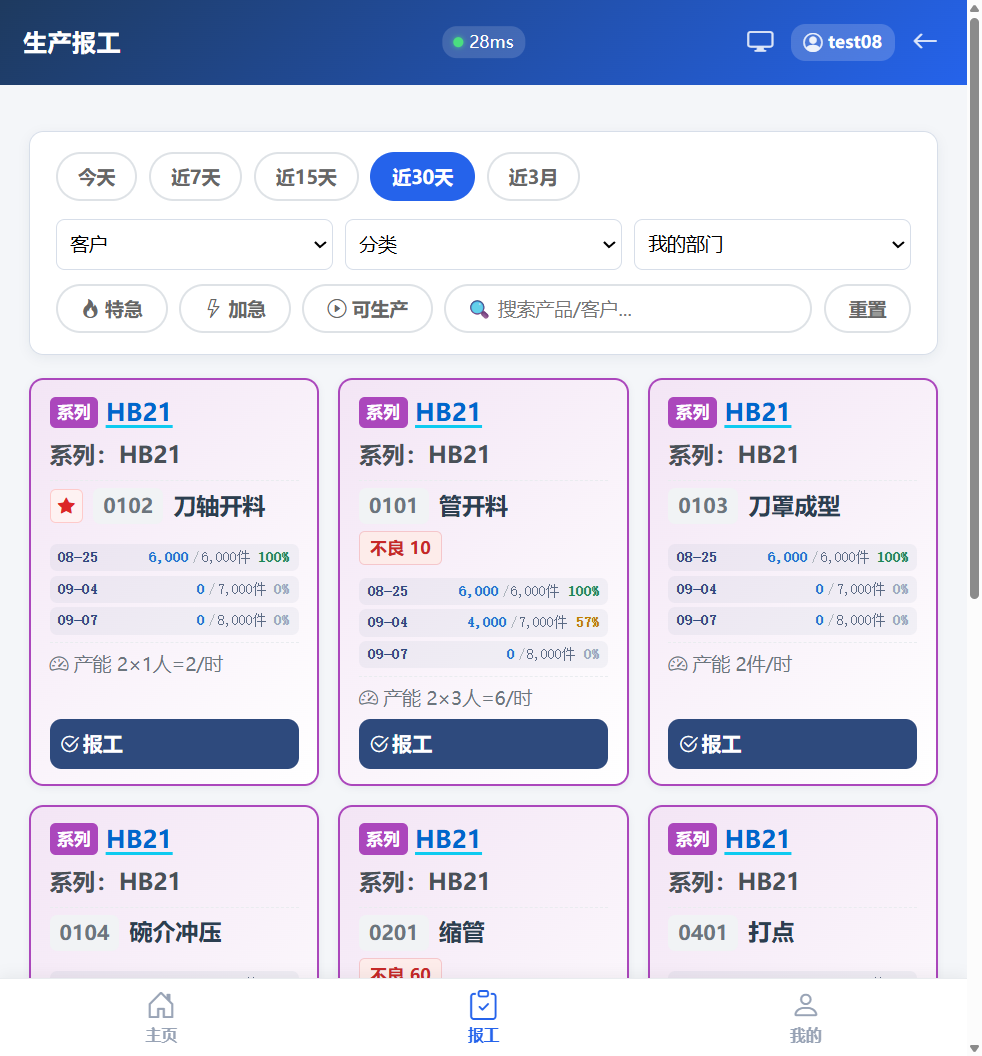Click the page vertical scrollbar thumb

coord(975,308)
